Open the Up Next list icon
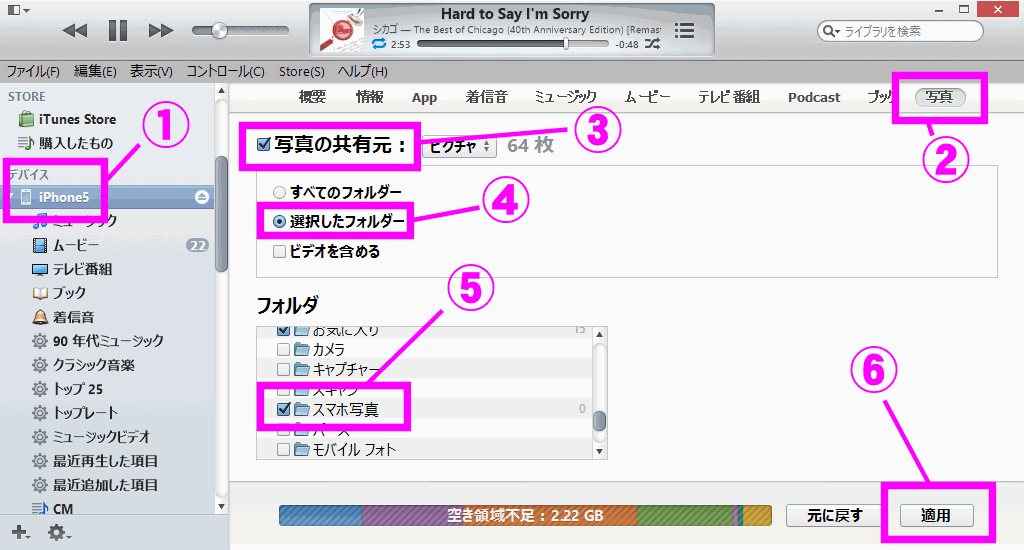The height and width of the screenshot is (550, 1024). (x=684, y=31)
